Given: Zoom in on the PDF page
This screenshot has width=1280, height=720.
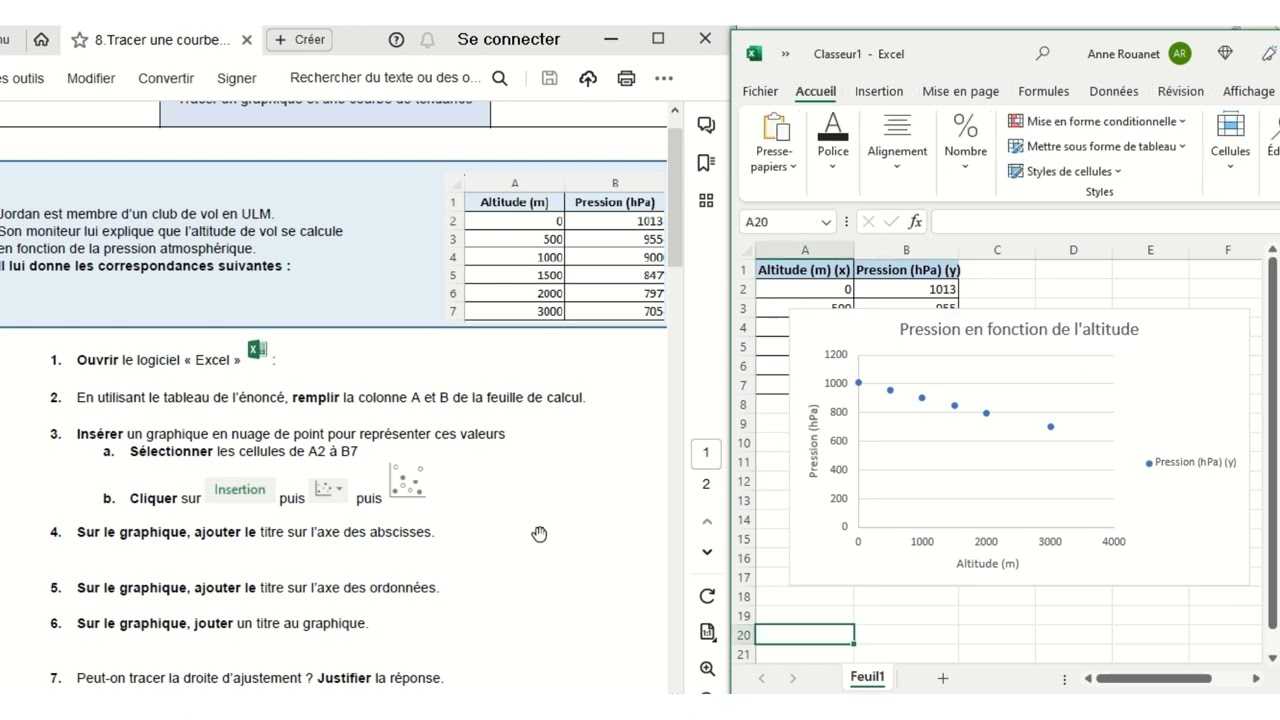Looking at the screenshot, I should point(707,669).
